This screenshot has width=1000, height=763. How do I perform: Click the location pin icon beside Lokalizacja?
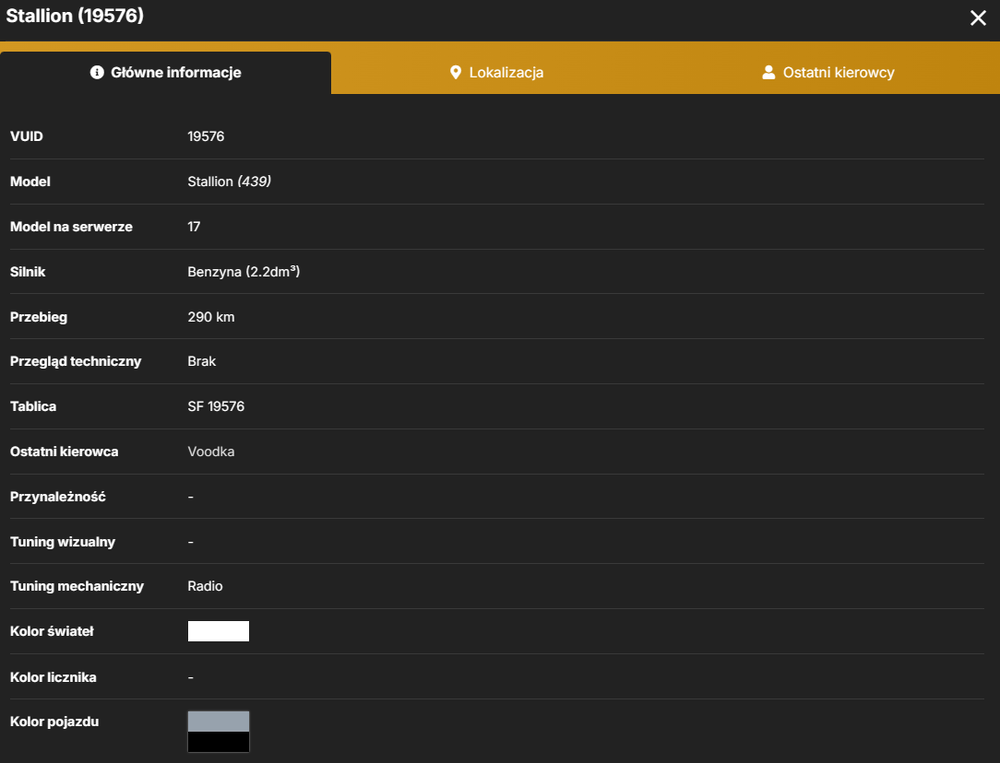455,72
